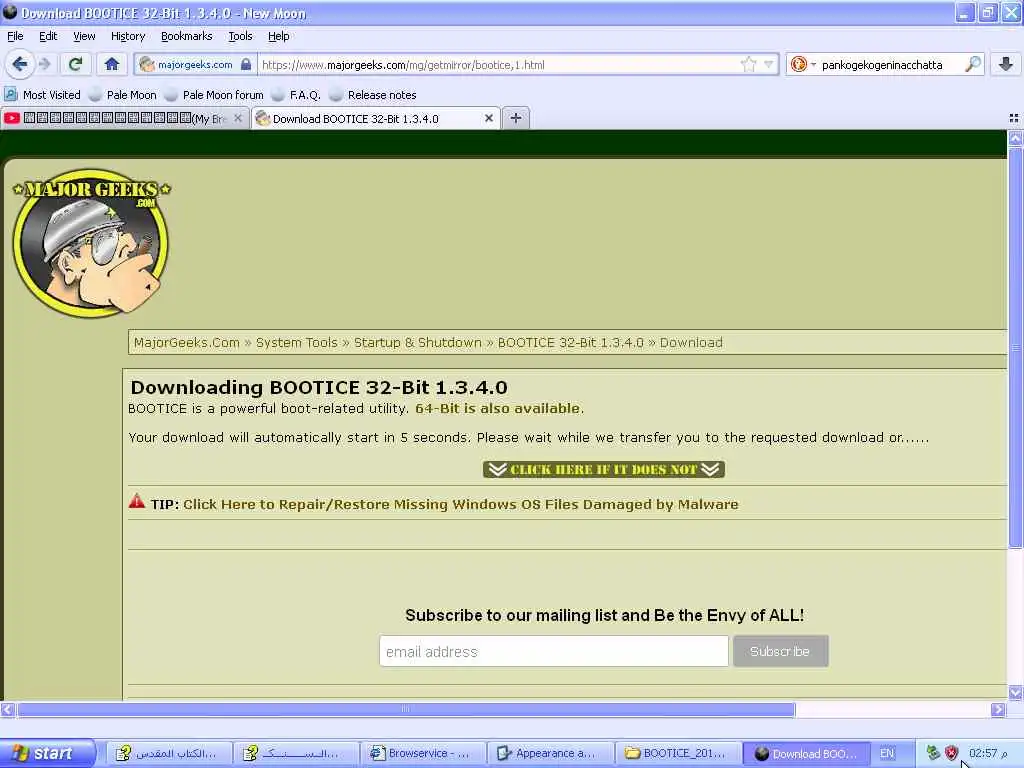
Task: Follow the 64-Bit is also available link
Action: click(498, 408)
